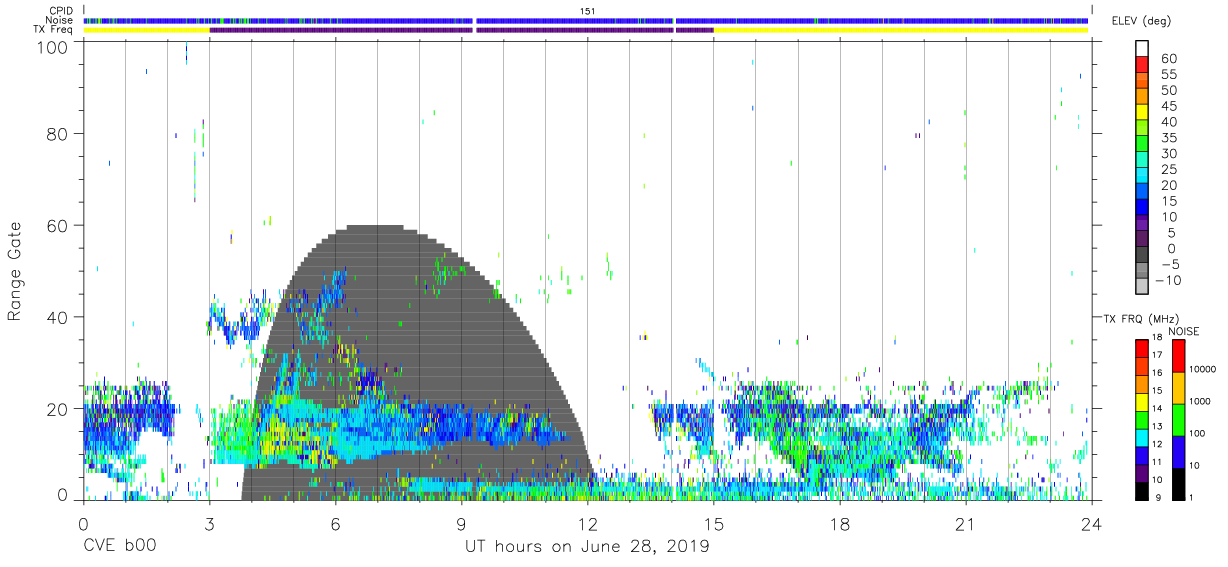Select the 80 tick label on Range Gate axis

click(57, 135)
